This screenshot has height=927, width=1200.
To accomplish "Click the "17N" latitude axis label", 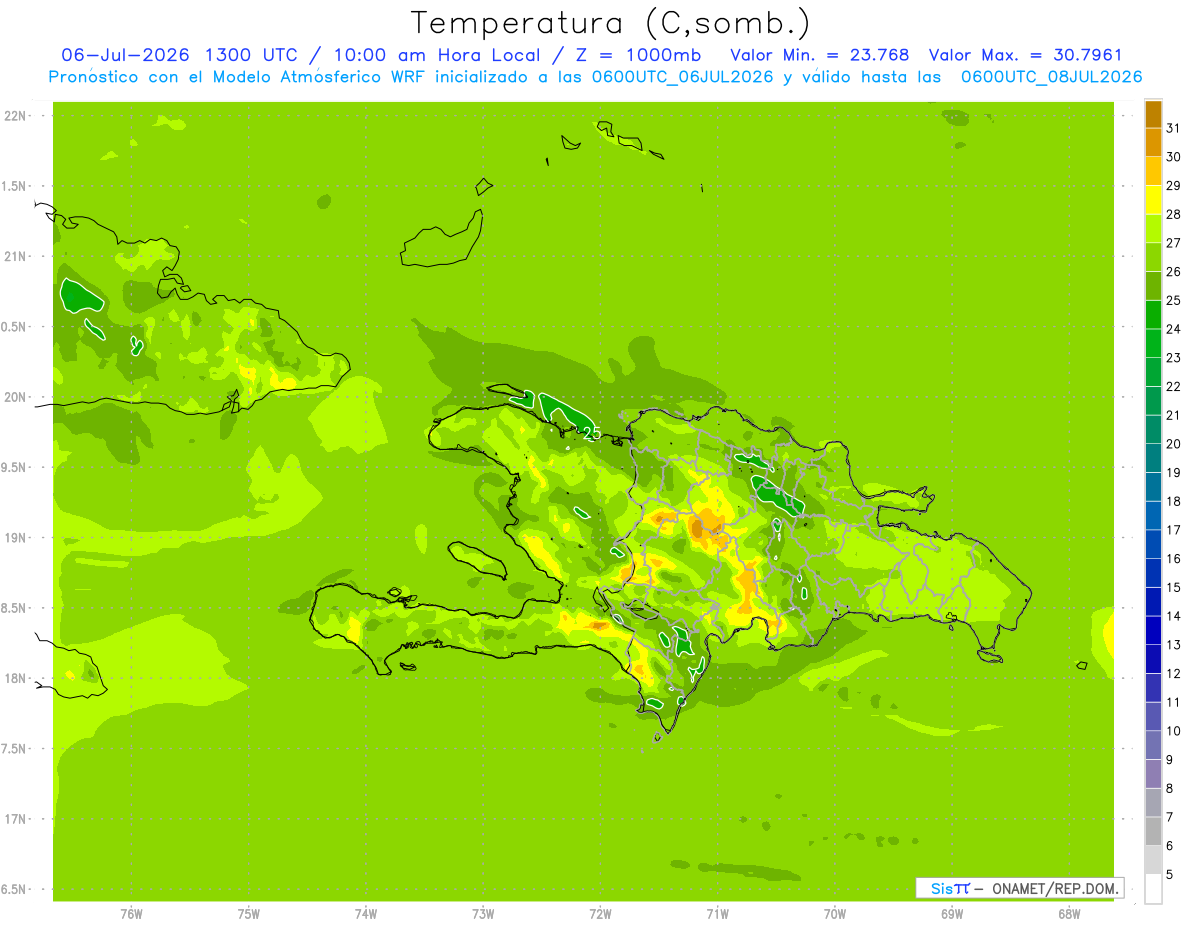I will coord(13,819).
